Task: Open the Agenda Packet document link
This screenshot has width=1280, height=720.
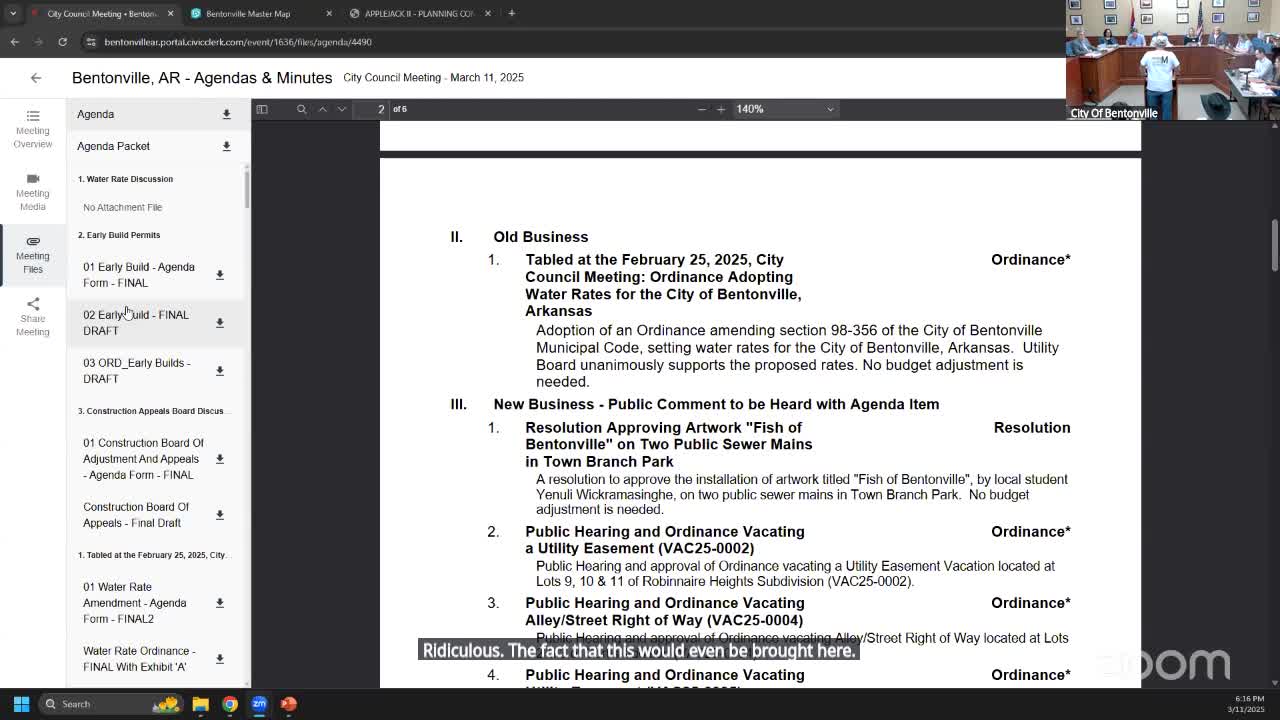Action: click(x=113, y=146)
